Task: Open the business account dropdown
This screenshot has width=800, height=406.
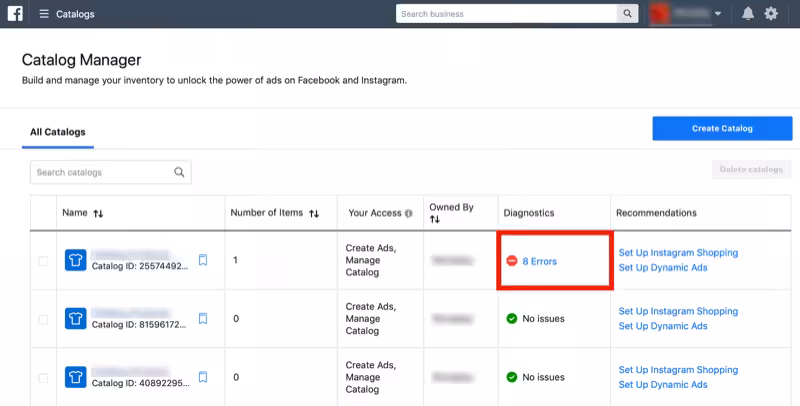Action: pos(718,14)
